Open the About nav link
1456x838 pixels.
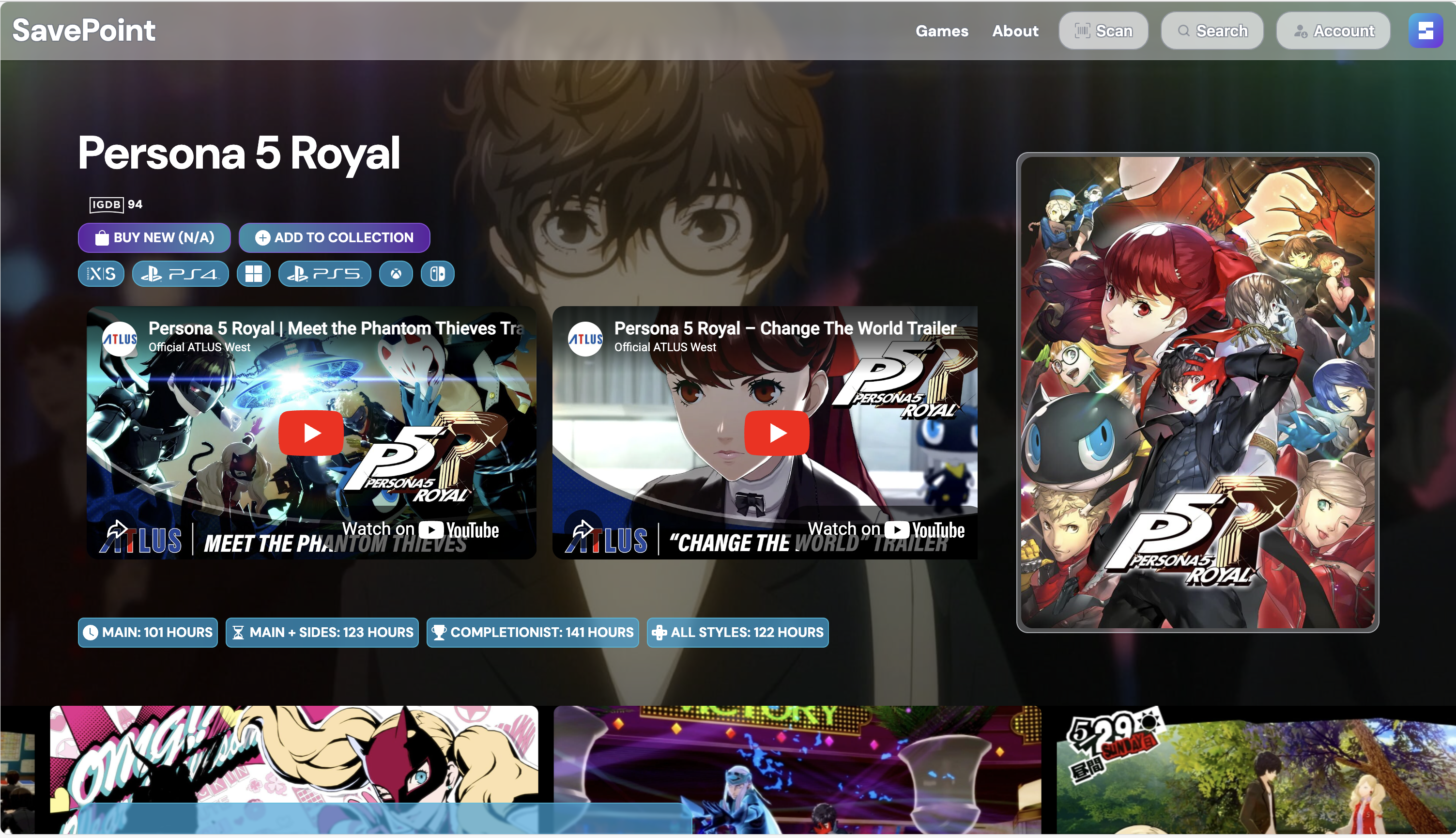pos(1015,31)
